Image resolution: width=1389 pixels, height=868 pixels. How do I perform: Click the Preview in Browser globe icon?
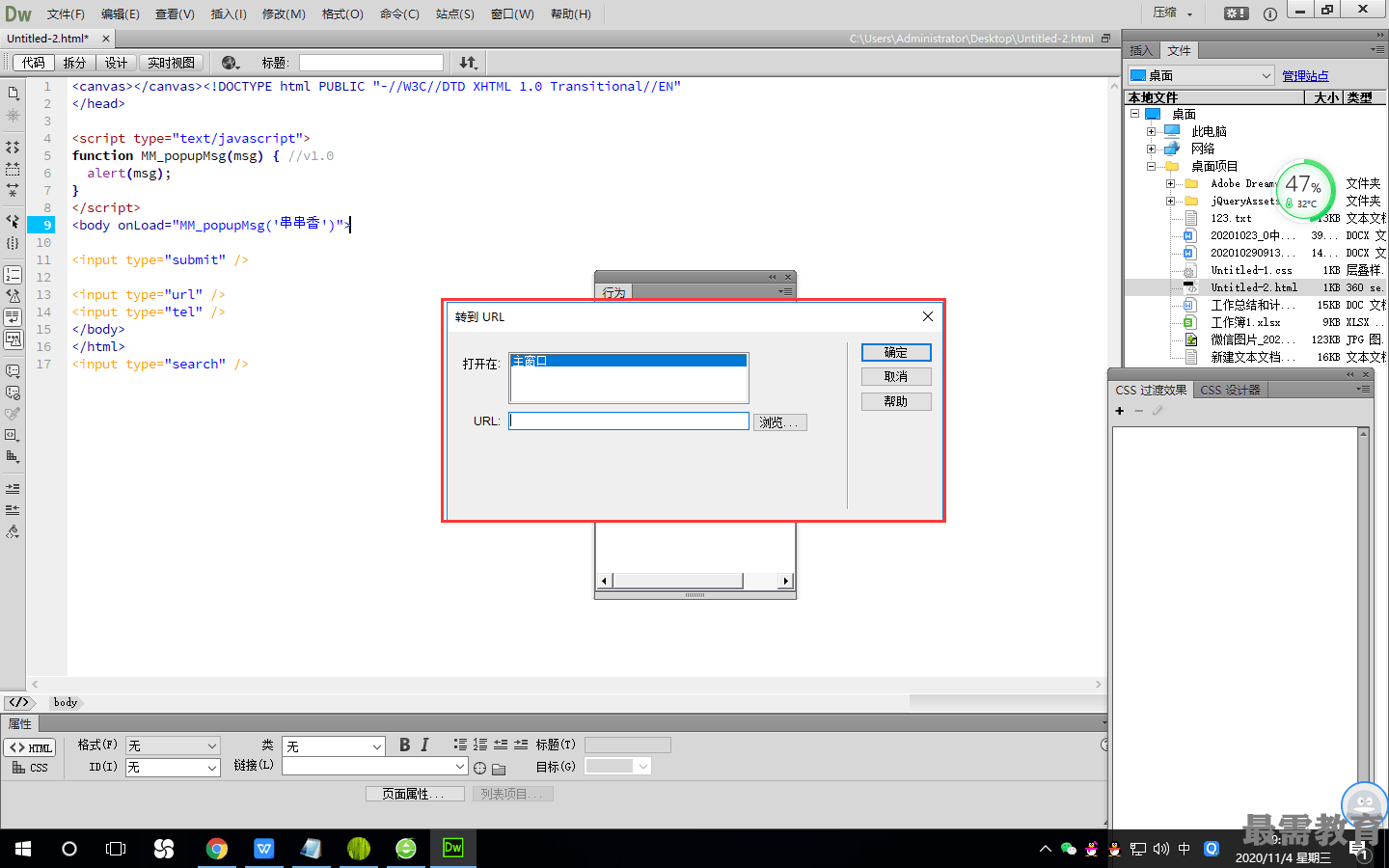click(x=230, y=63)
